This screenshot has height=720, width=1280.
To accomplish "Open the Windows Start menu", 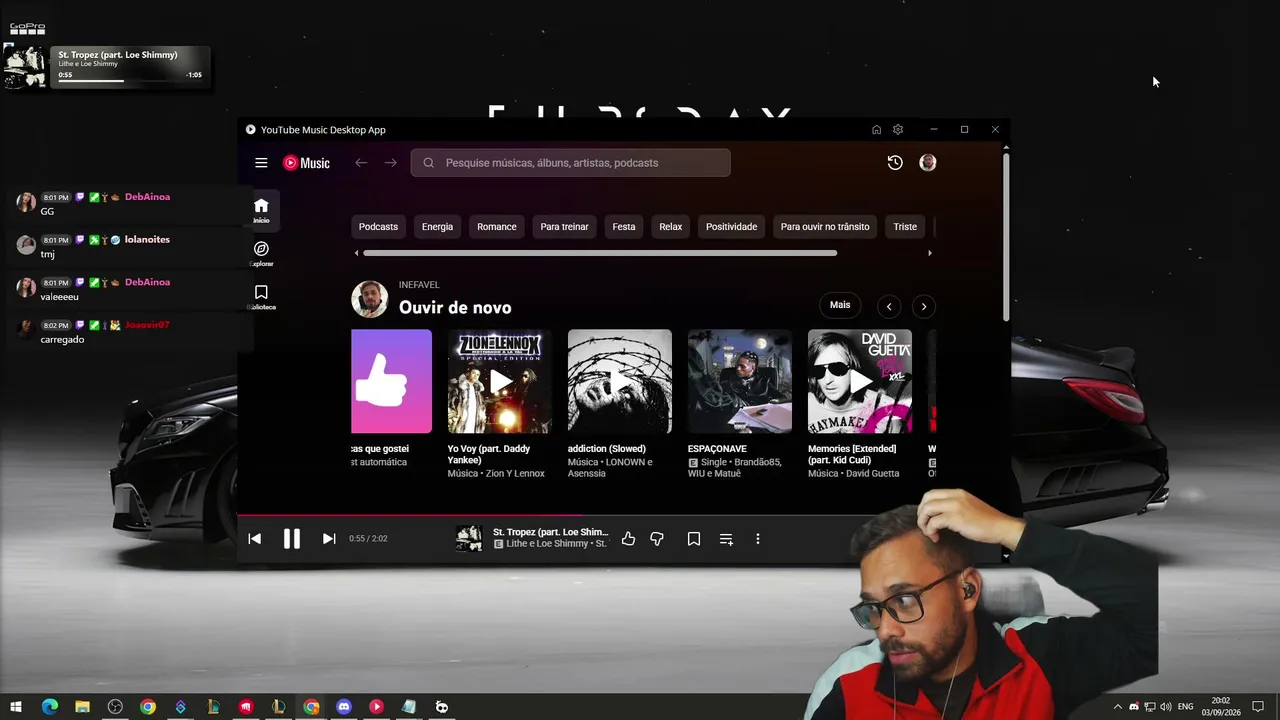I will pos(16,707).
